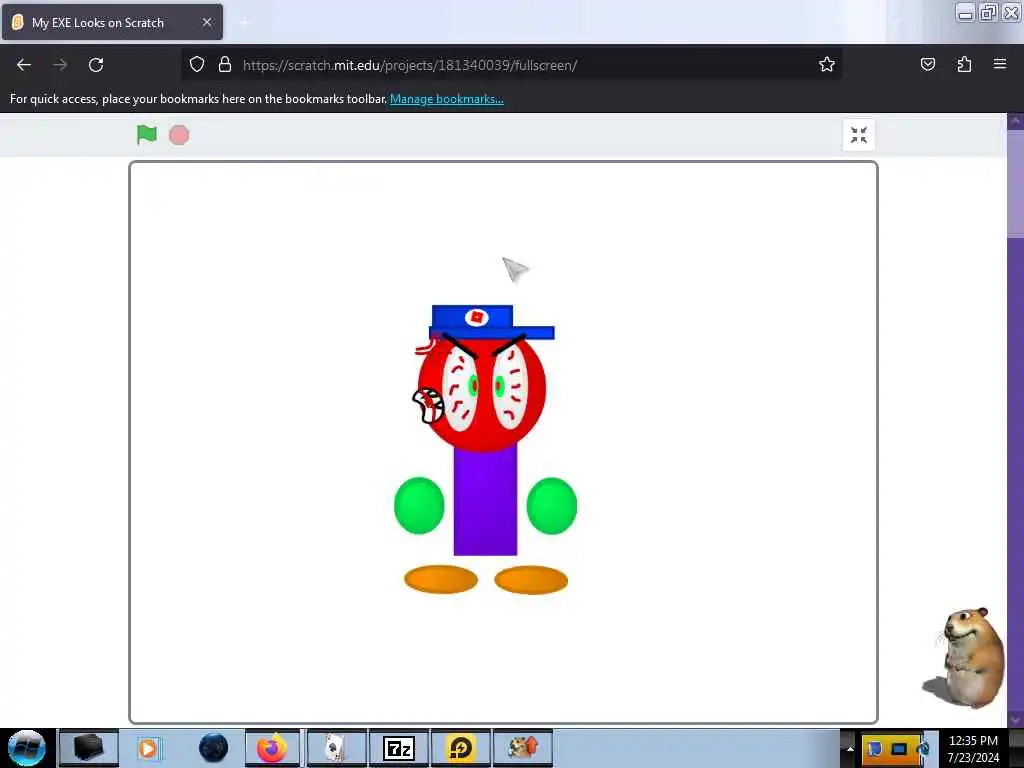Select the My EXE Looks on Scratch tab
The image size is (1024, 768).
[x=112, y=22]
